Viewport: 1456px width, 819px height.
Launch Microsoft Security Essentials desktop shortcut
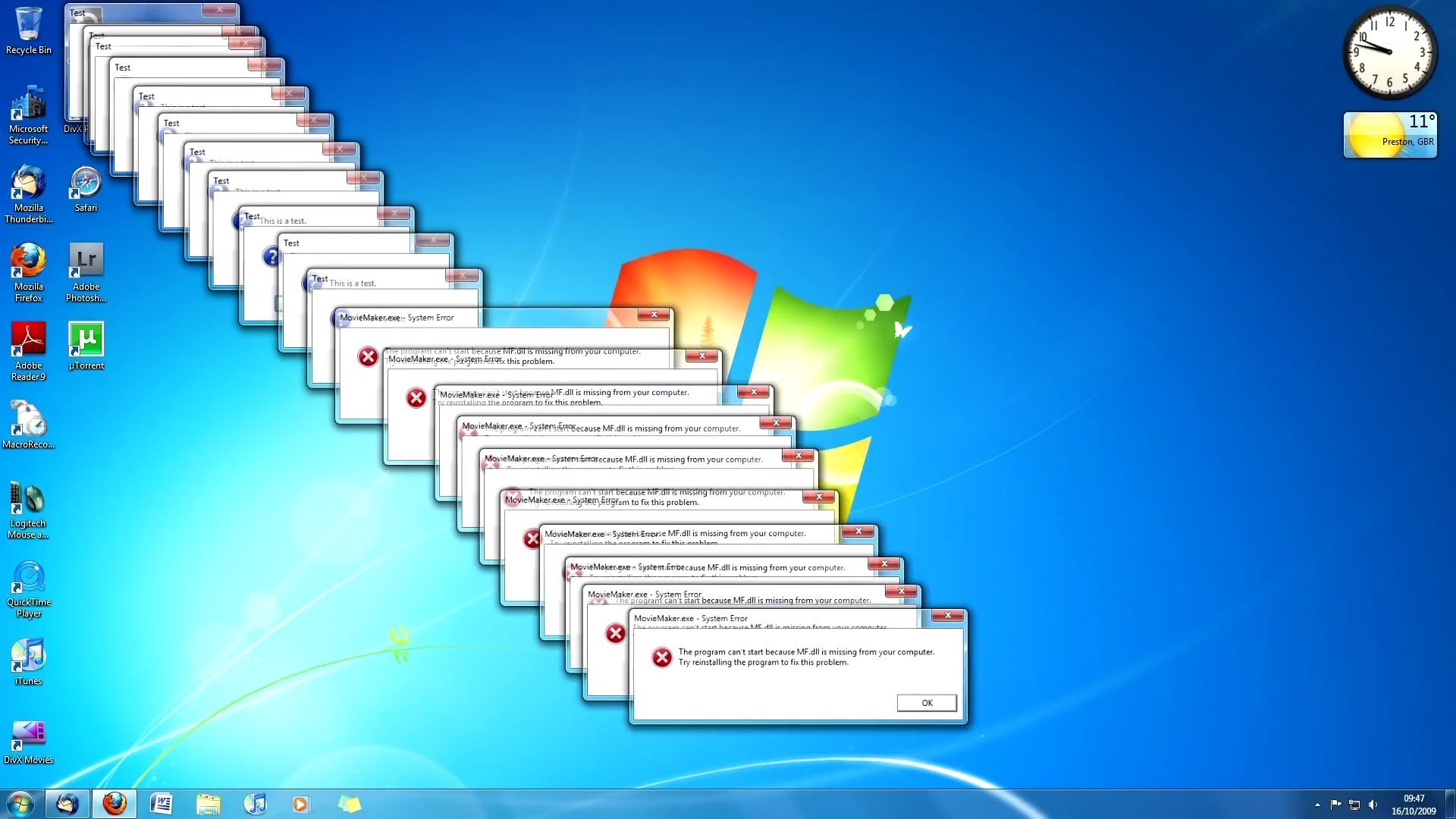pos(29,115)
